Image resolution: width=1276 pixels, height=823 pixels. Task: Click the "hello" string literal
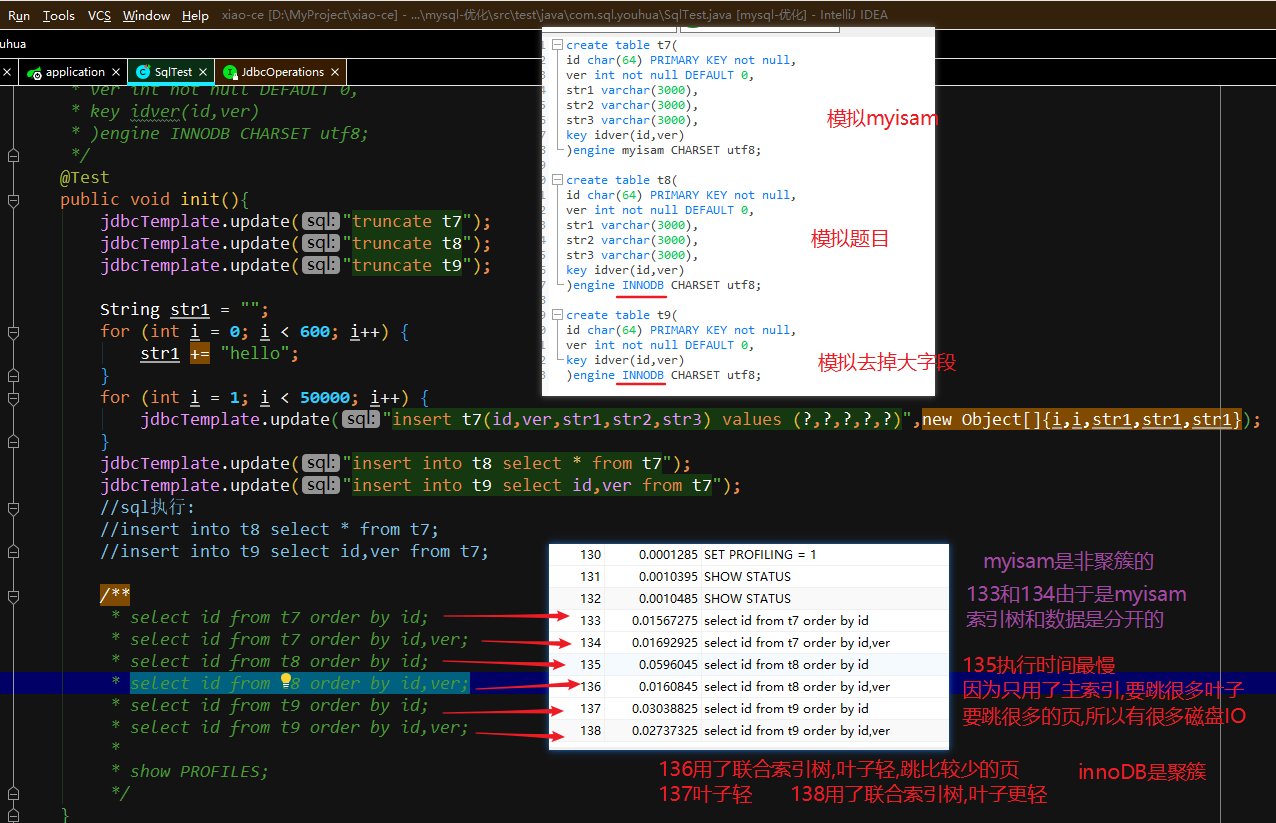[255, 354]
